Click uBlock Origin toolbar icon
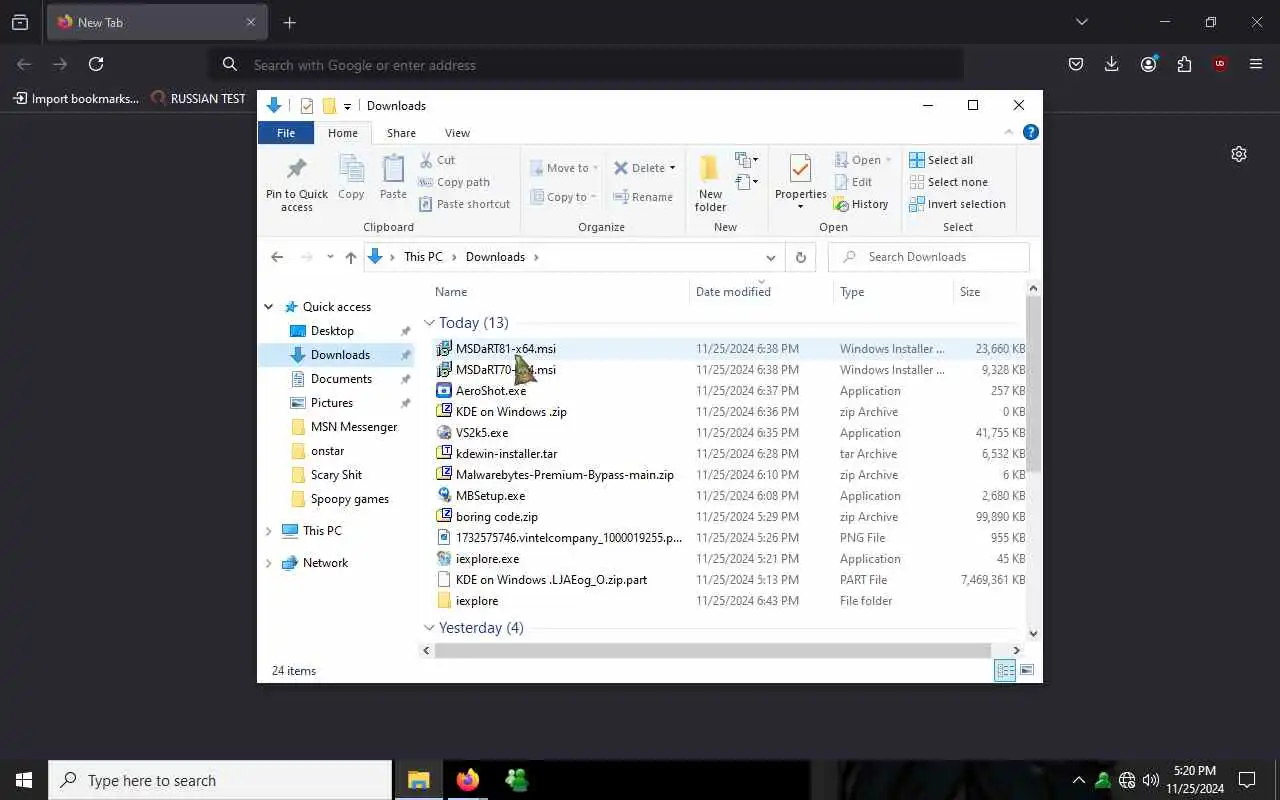Screen dimensions: 1280x800 pos(1220,64)
